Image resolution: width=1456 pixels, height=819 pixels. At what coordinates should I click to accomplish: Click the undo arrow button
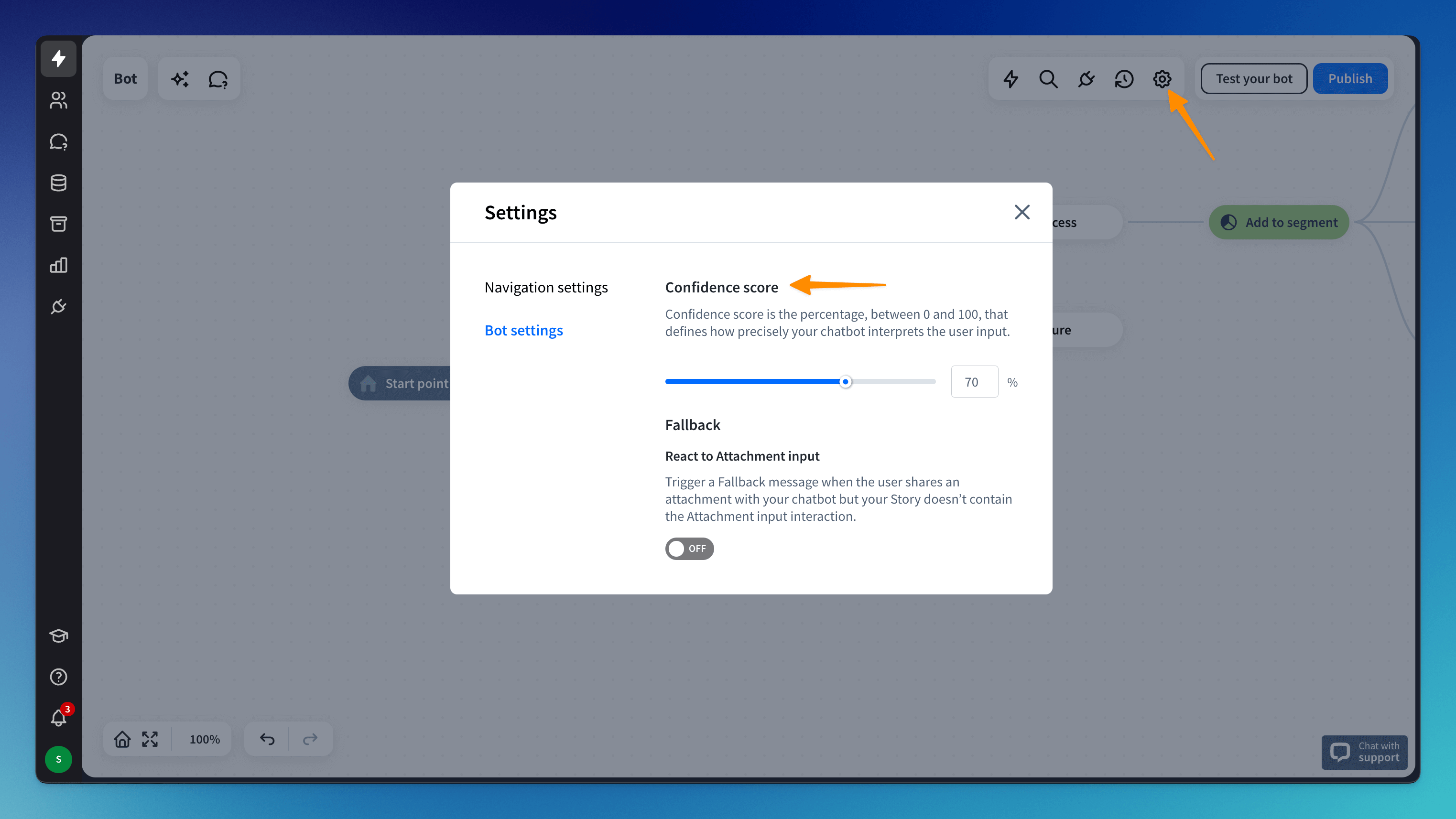[267, 739]
